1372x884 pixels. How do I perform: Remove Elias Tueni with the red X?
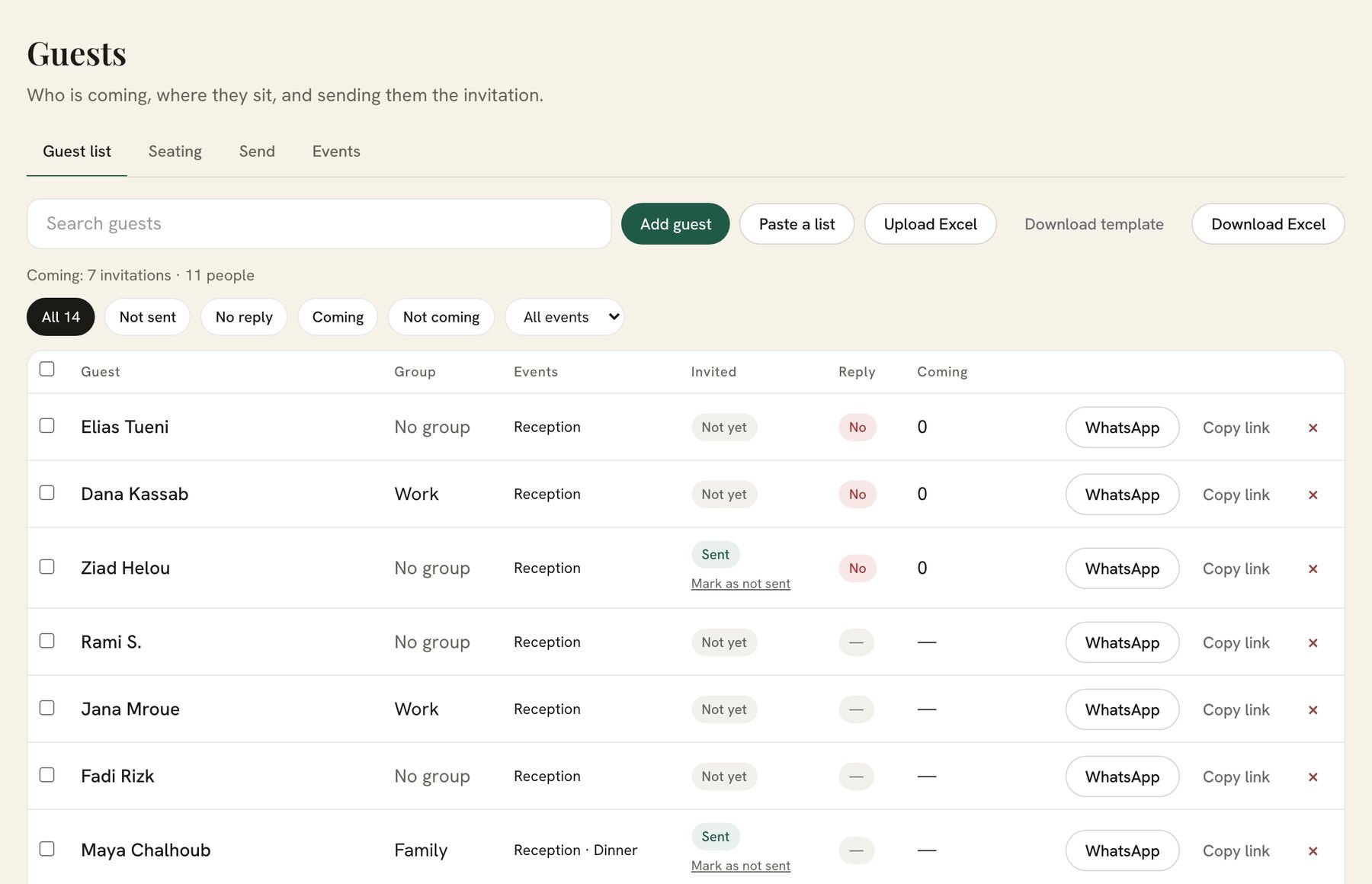click(1313, 428)
